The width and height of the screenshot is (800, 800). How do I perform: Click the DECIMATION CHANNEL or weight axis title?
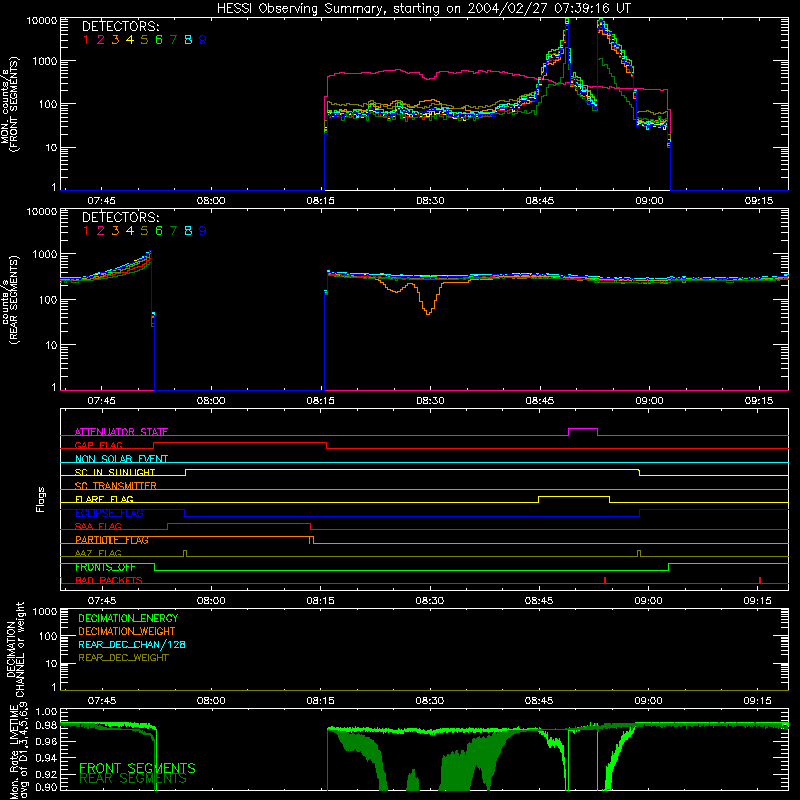tap(15, 649)
